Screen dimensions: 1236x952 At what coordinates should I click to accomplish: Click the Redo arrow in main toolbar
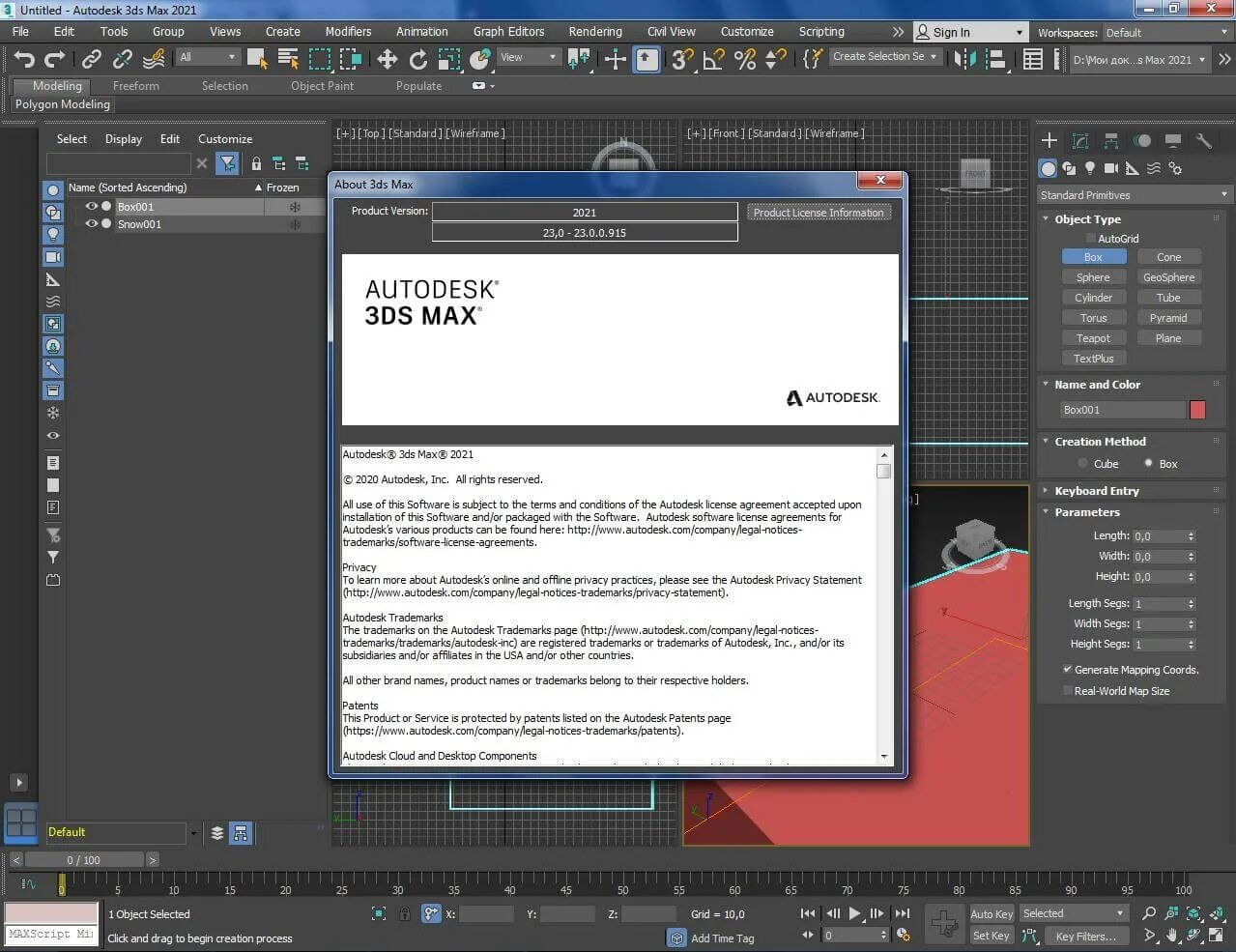pos(55,59)
